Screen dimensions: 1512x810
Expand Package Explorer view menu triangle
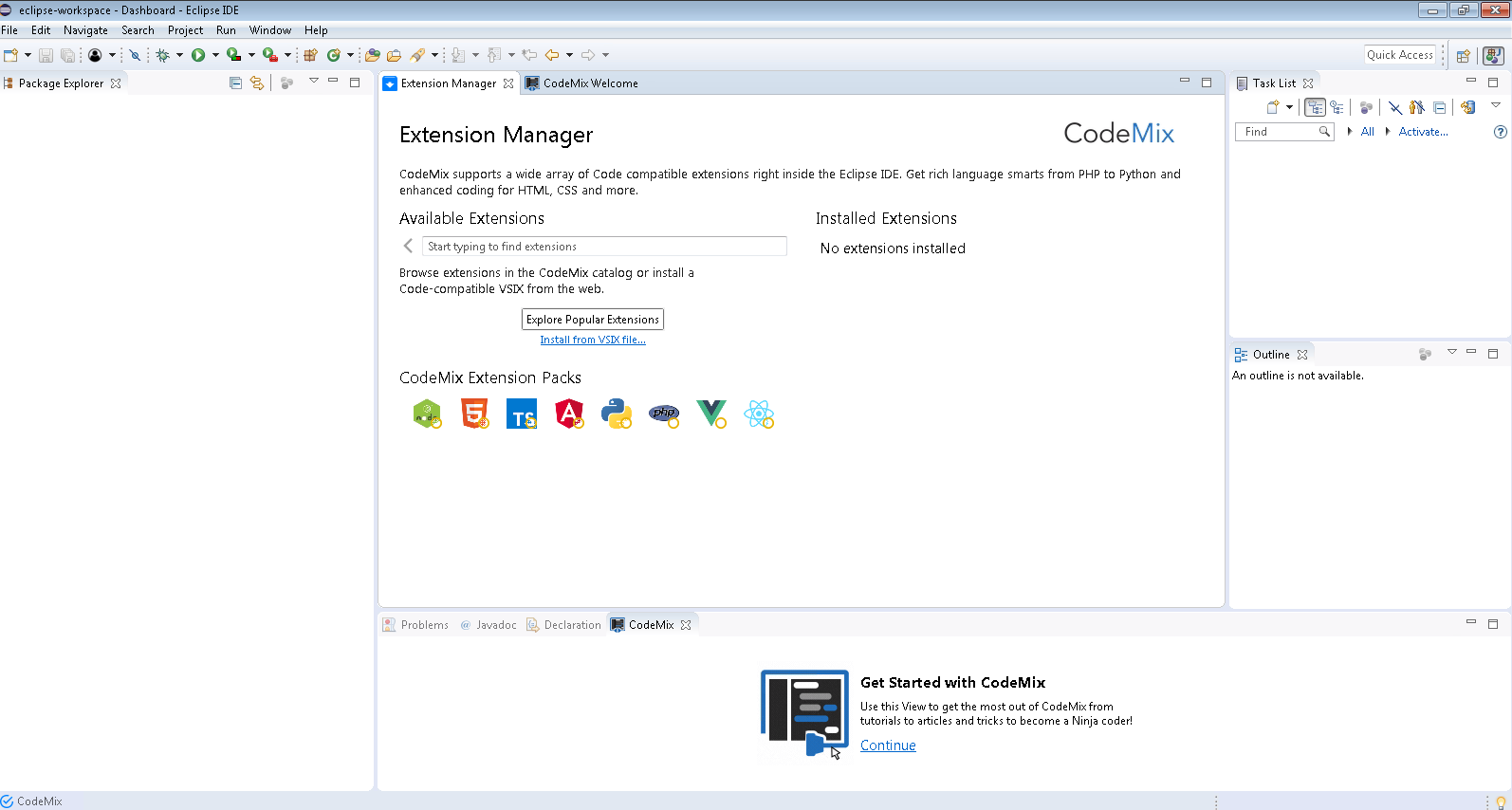pyautogui.click(x=314, y=82)
